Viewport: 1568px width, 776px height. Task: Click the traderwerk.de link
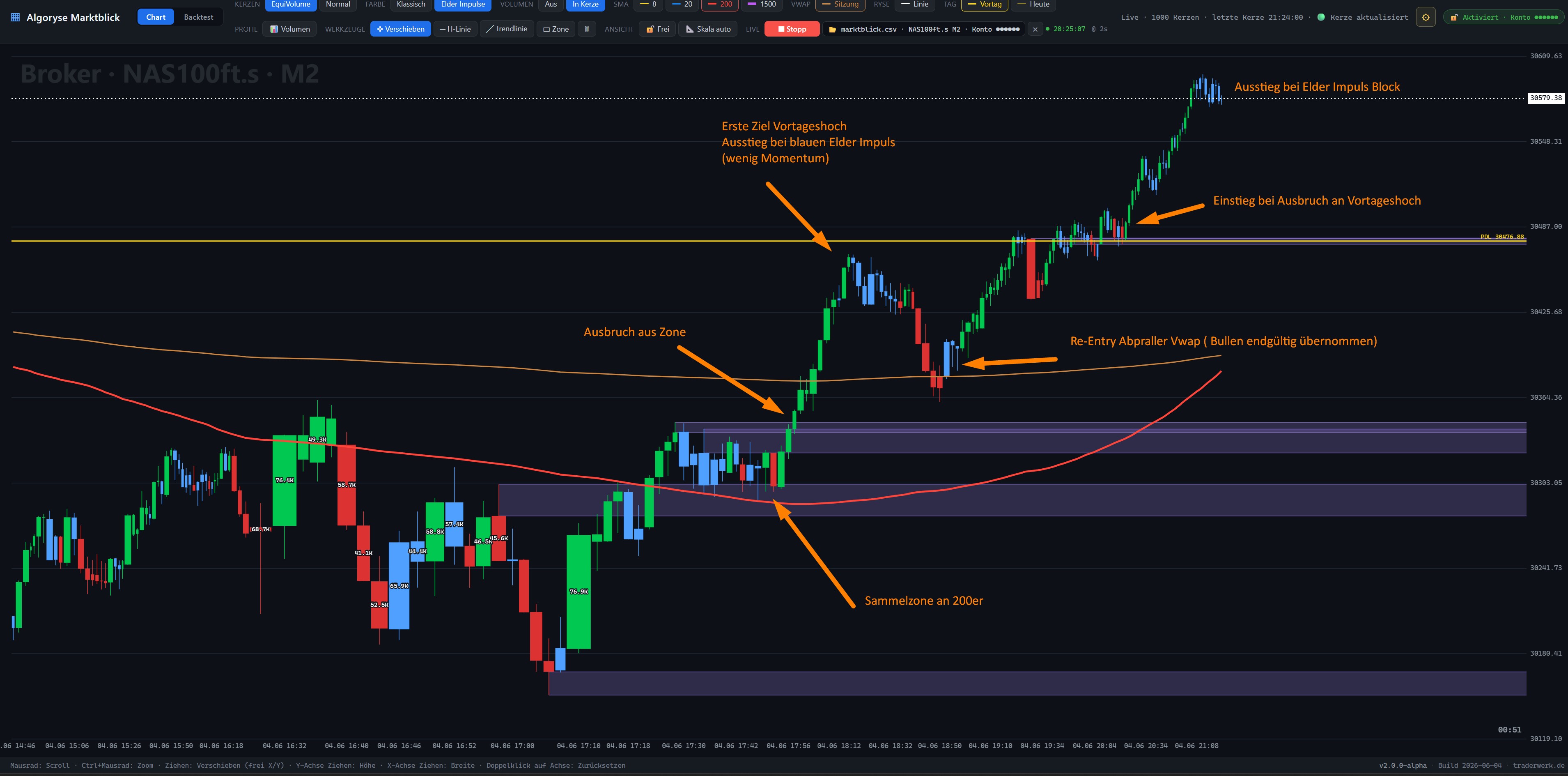click(1538, 765)
